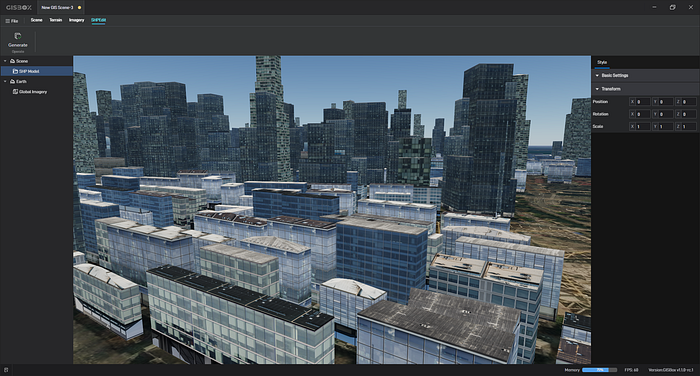Click the SHP Model item icon
This screenshot has width=700, height=376.
pos(15,71)
